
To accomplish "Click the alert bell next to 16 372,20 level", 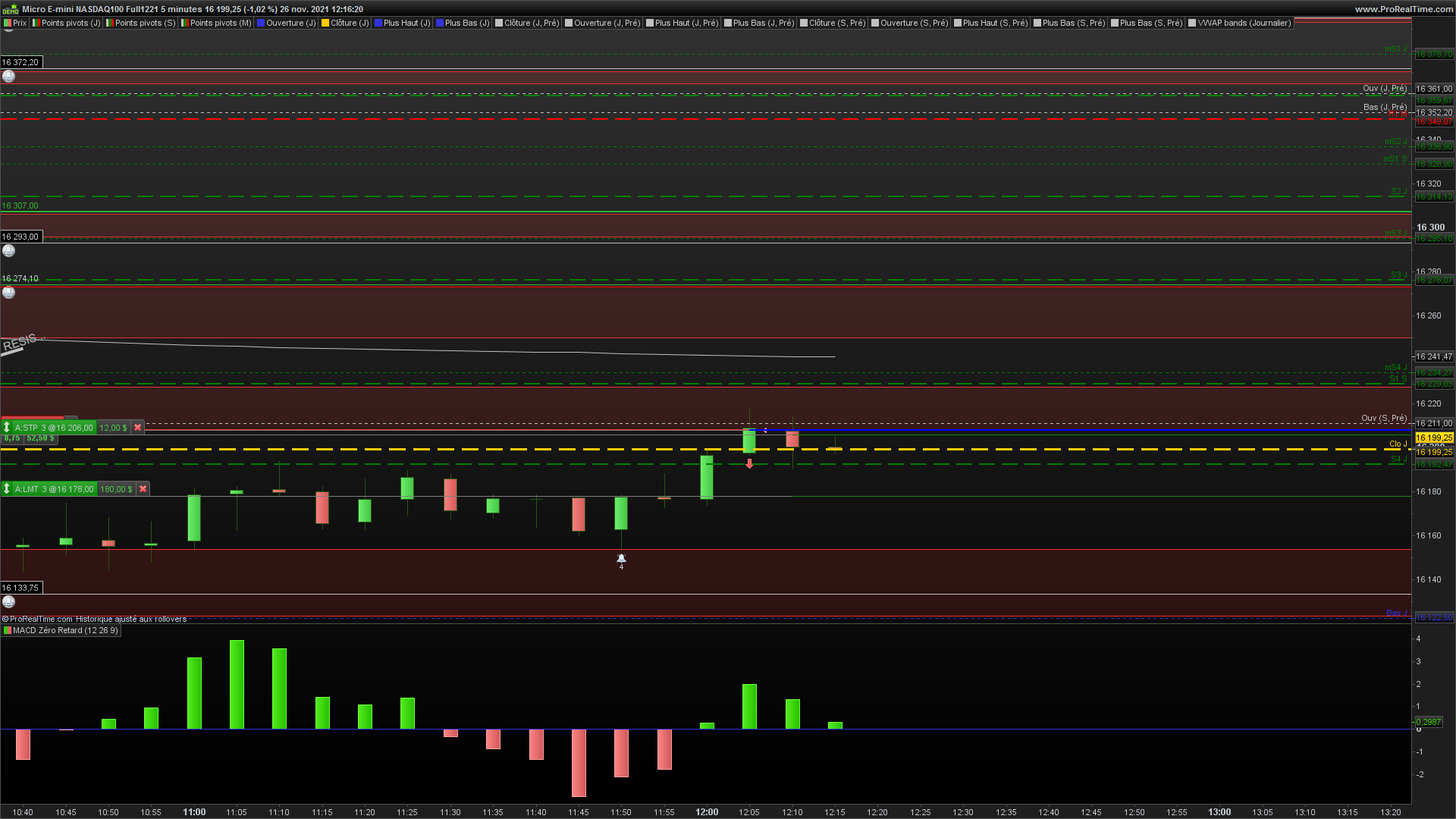I will click(x=8, y=76).
